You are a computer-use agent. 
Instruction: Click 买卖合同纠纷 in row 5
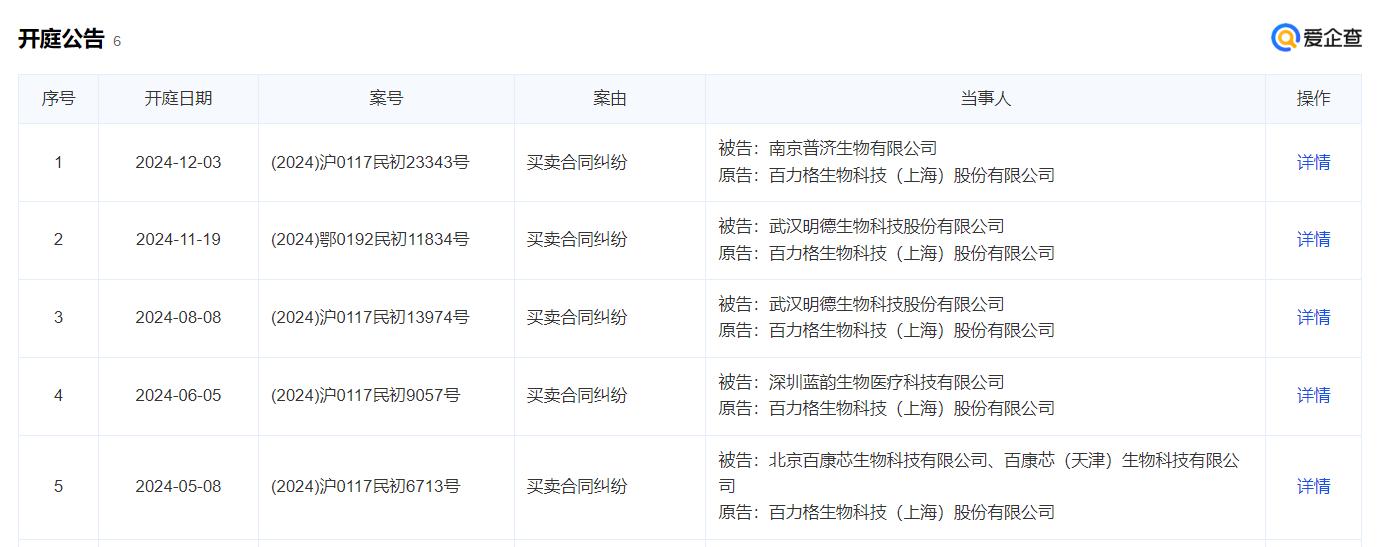tap(577, 486)
